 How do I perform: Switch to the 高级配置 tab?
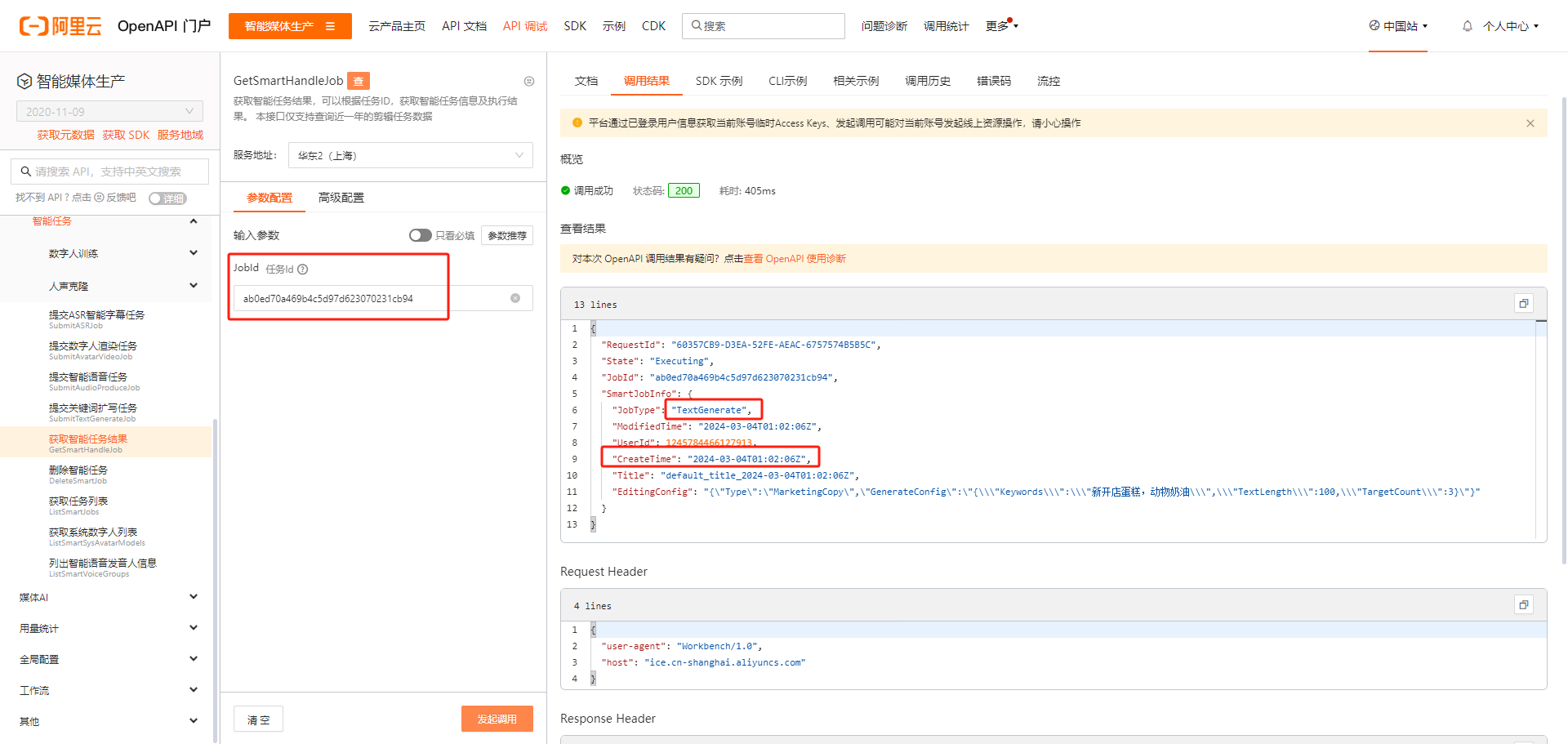pos(341,198)
